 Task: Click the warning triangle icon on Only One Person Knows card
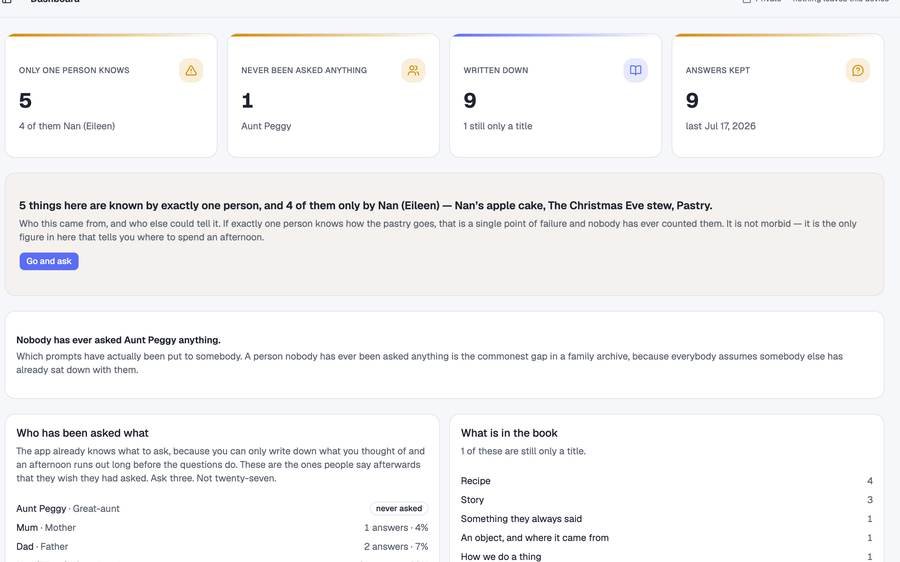(x=191, y=70)
